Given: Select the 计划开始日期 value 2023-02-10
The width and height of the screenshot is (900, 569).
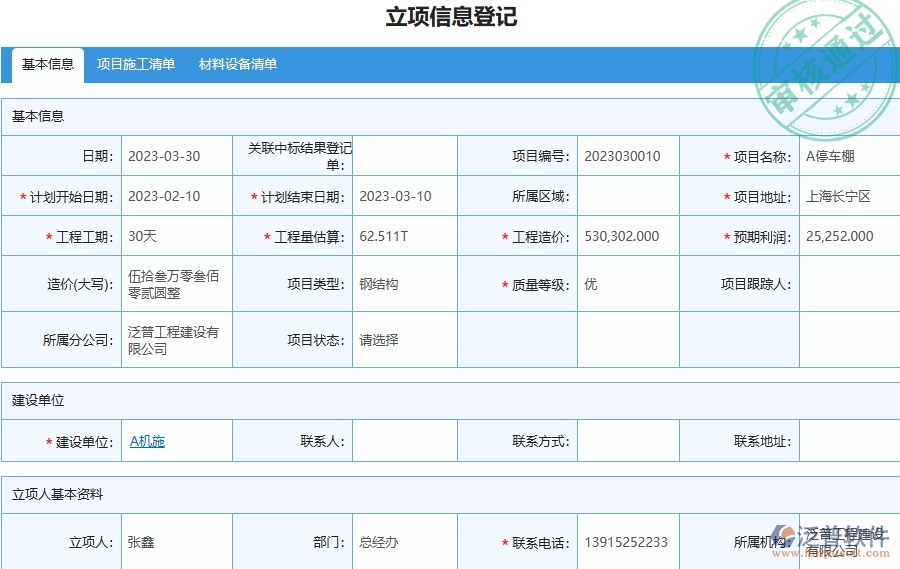Looking at the screenshot, I should [x=164, y=196].
